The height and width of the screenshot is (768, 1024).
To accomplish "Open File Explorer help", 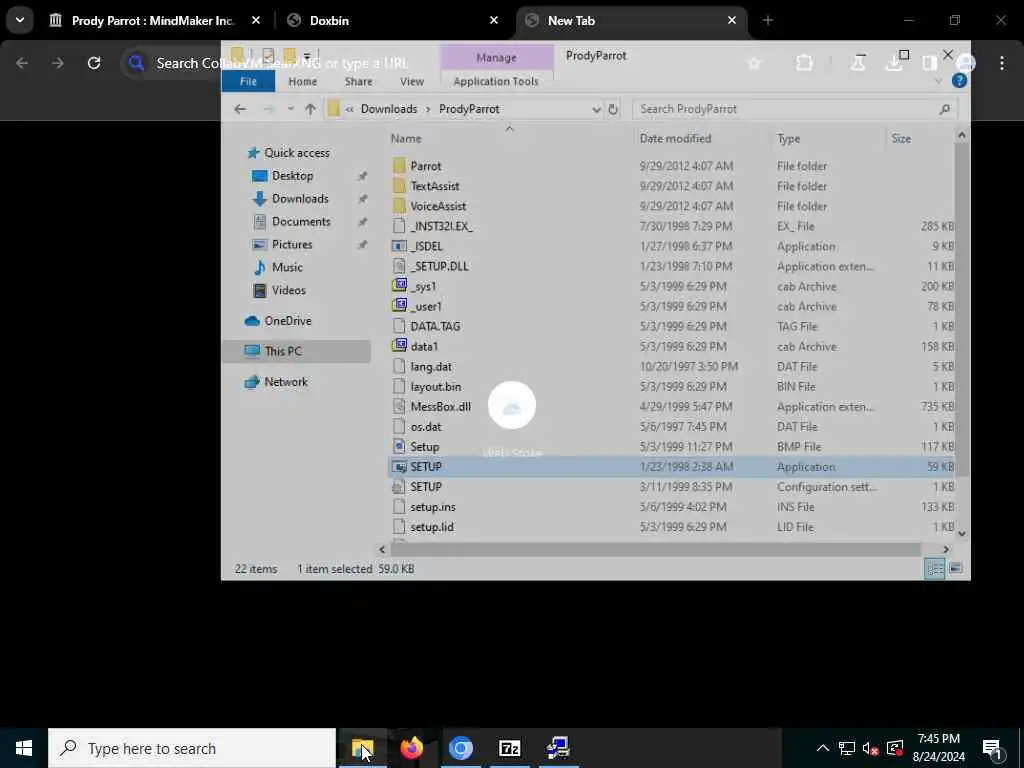I will [959, 81].
